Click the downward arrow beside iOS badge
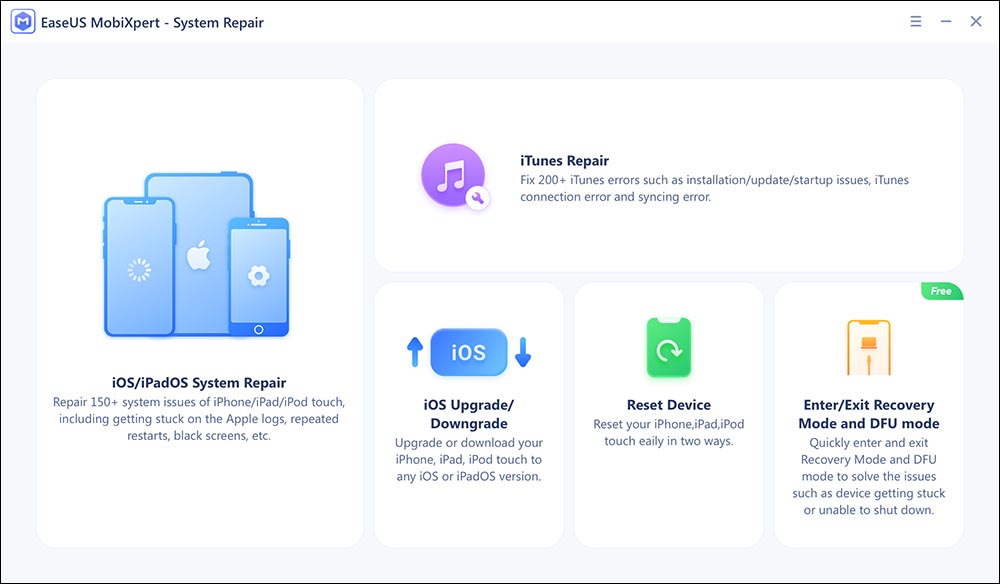Image resolution: width=1000 pixels, height=584 pixels. [x=522, y=351]
